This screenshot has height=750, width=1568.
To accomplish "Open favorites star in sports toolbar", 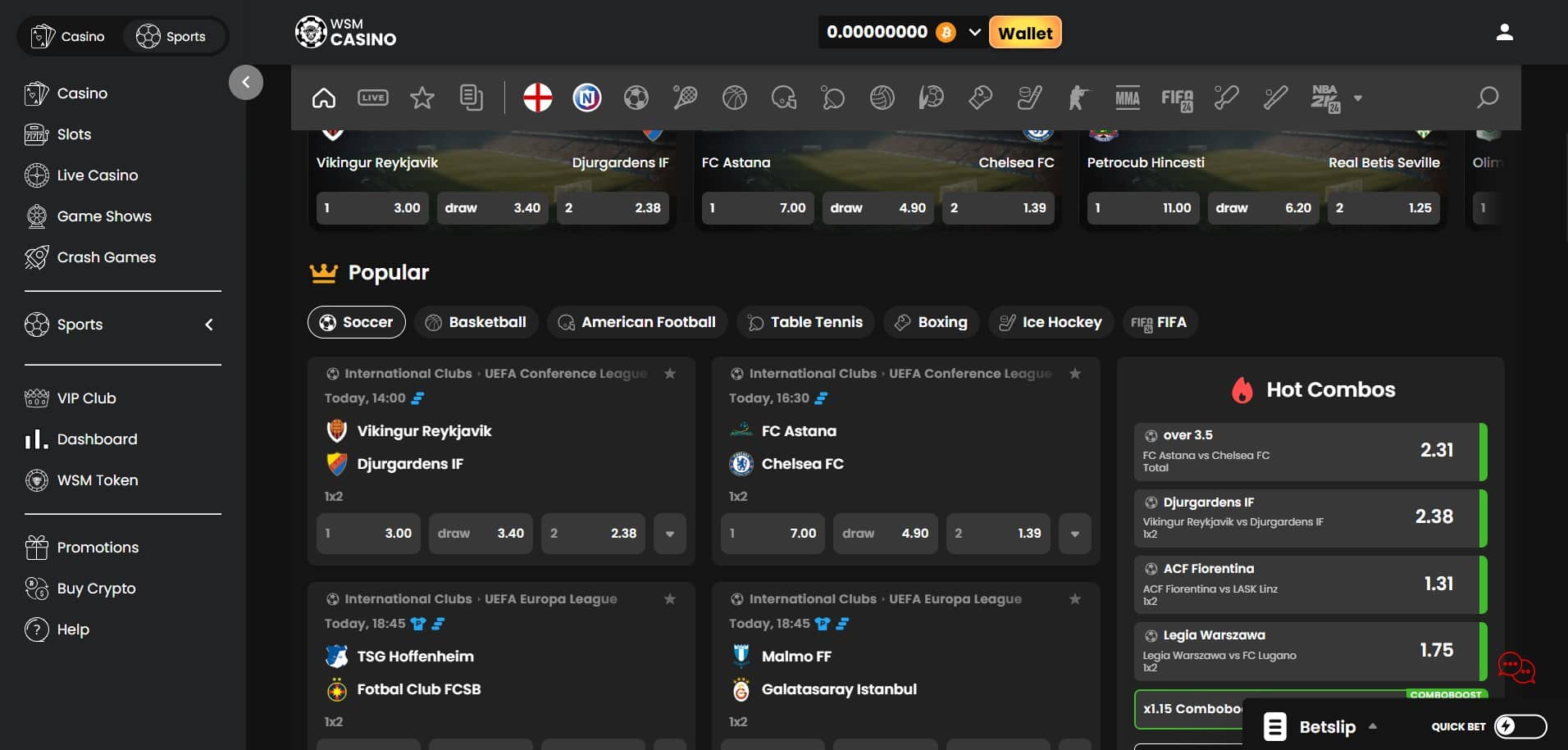I will coord(422,98).
